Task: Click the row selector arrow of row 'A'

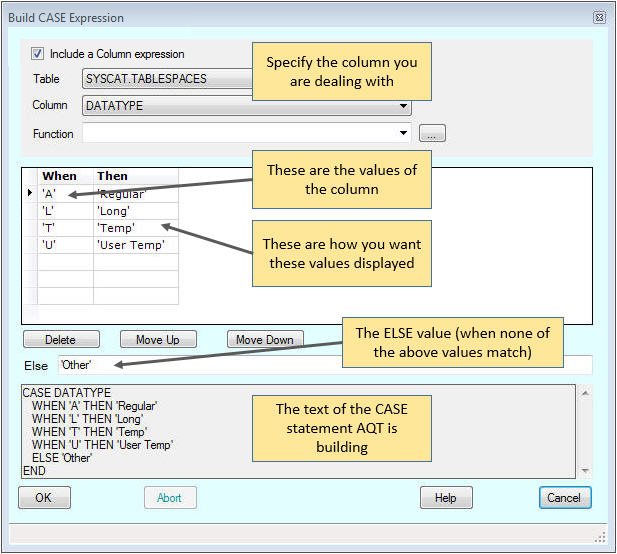Action: coord(30,193)
